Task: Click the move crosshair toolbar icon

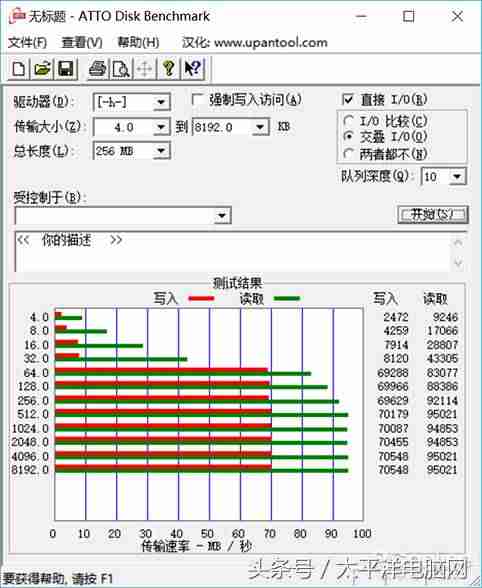Action: [145, 69]
